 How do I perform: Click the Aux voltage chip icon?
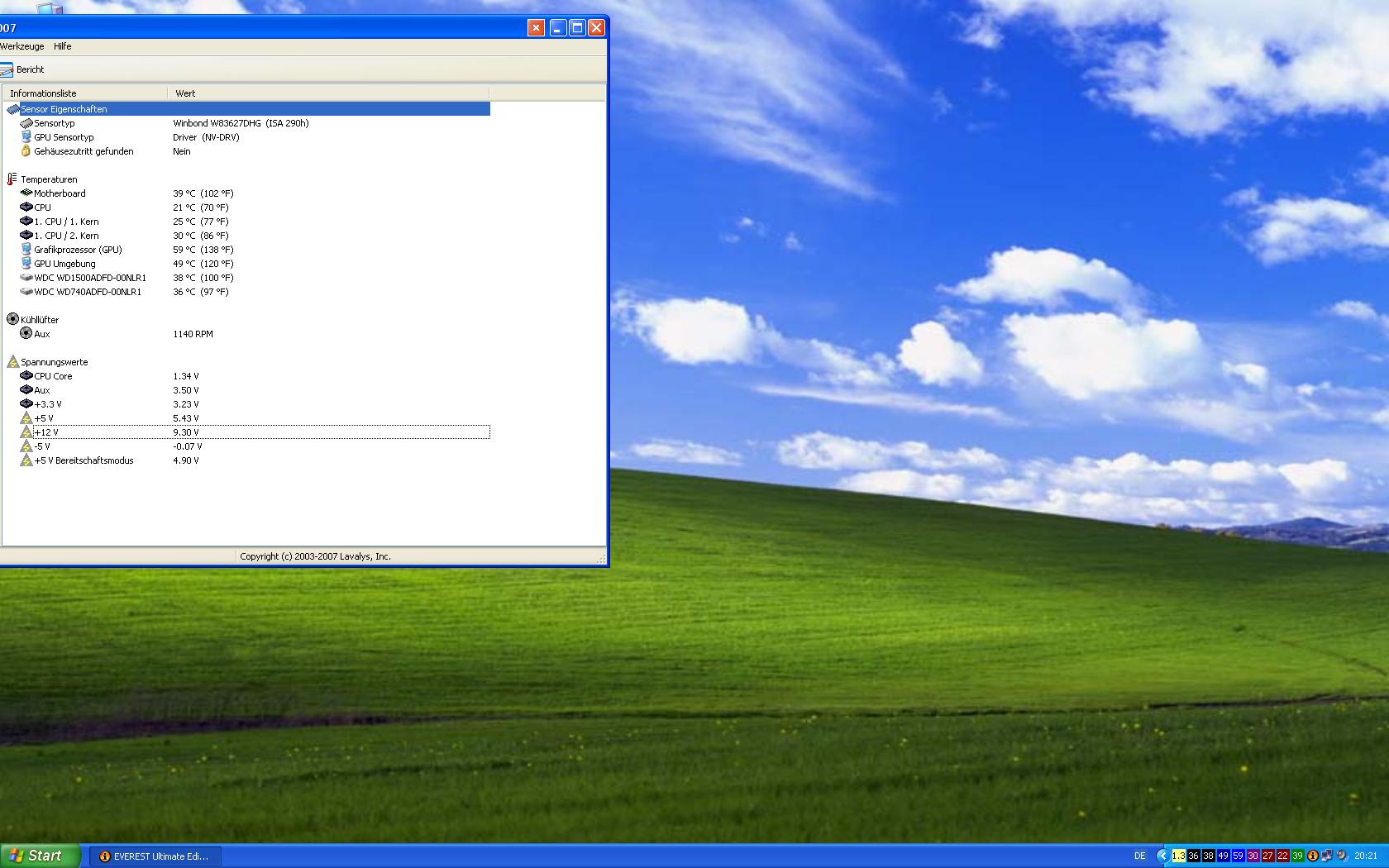coord(26,390)
